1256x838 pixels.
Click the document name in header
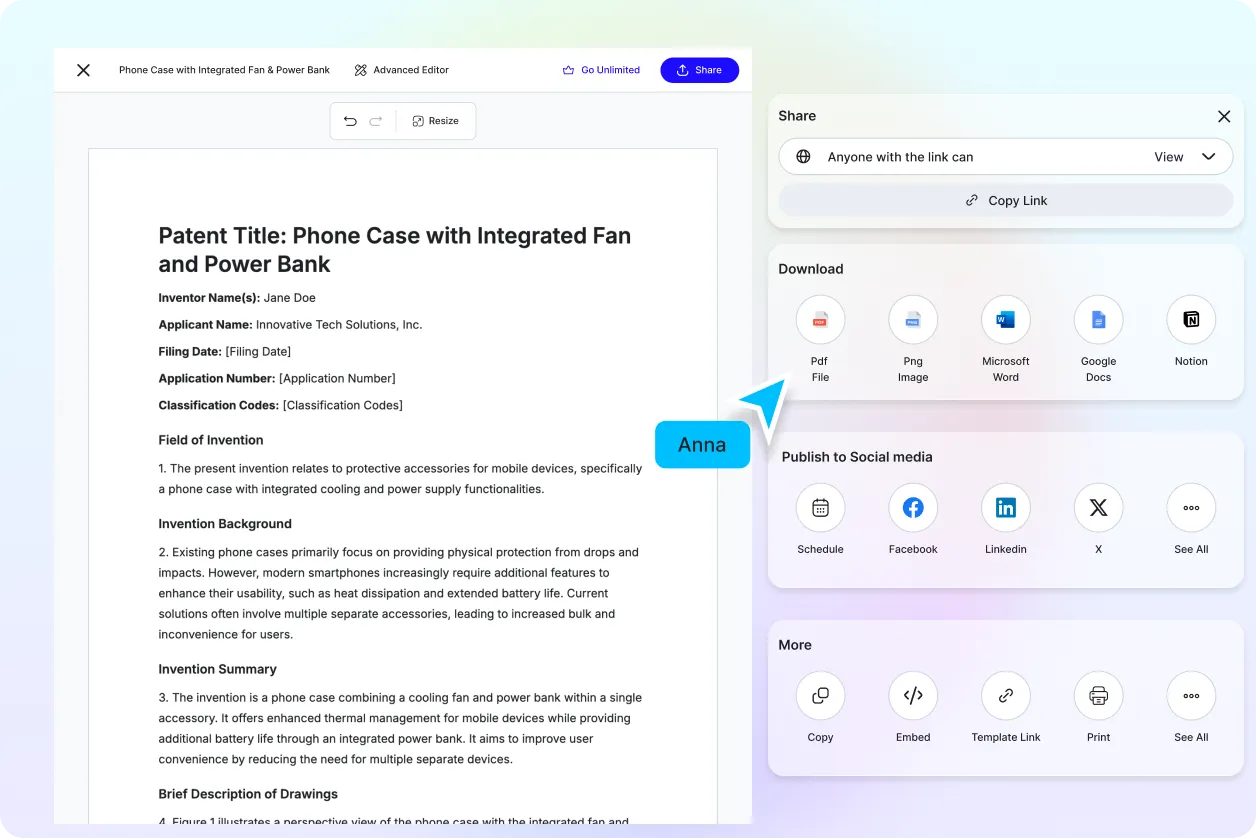click(224, 70)
